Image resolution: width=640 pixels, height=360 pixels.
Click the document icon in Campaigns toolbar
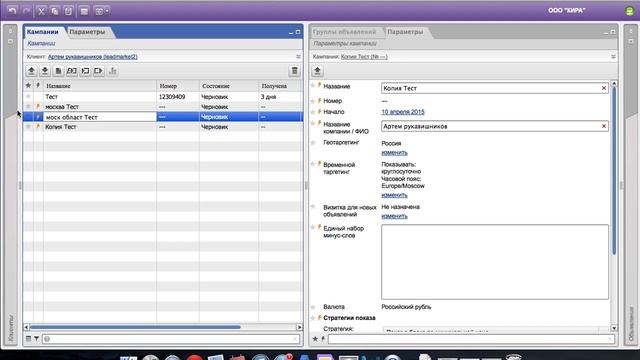(58, 71)
